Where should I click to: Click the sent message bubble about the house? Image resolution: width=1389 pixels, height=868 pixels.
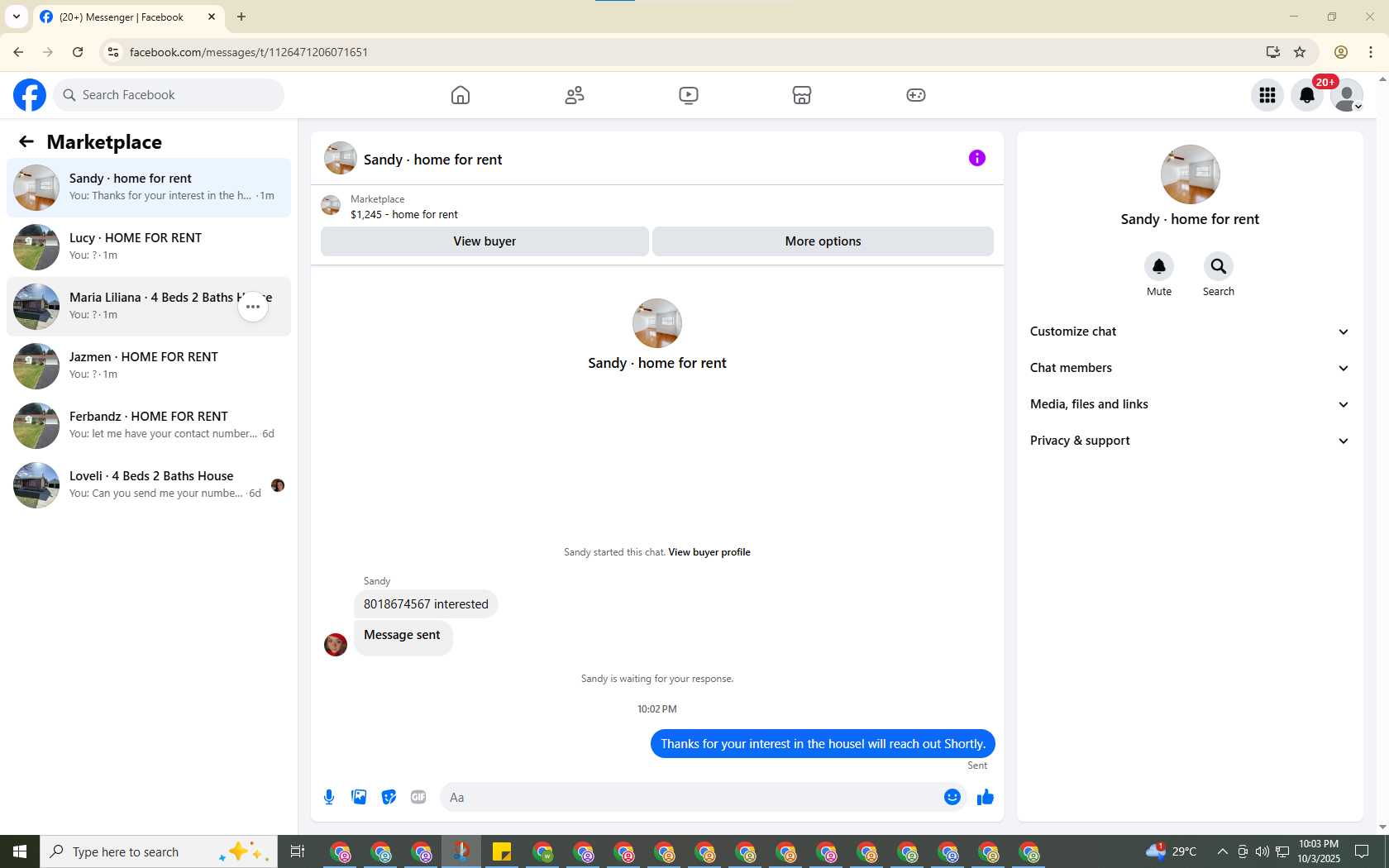pos(823,744)
